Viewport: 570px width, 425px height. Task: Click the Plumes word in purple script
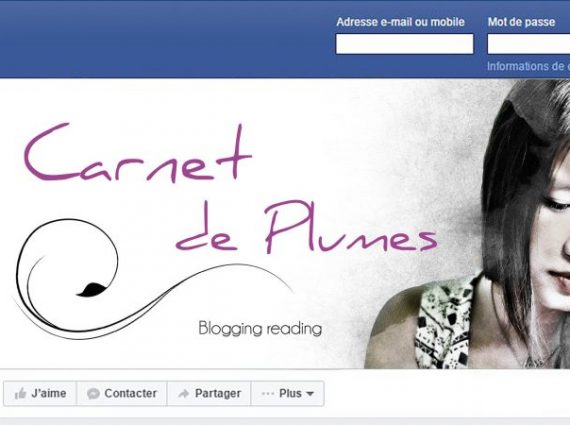[350, 226]
